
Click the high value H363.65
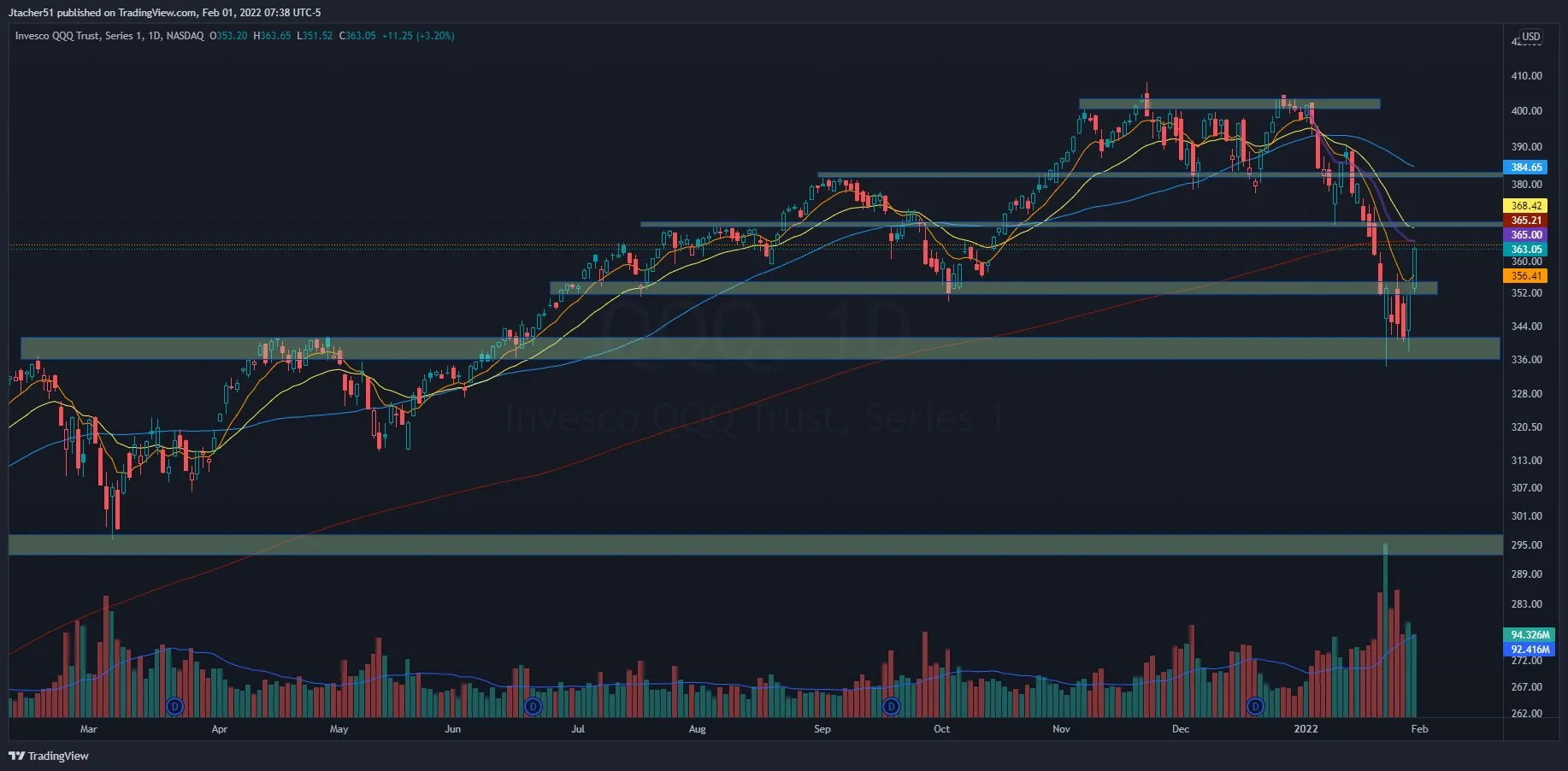pos(272,36)
